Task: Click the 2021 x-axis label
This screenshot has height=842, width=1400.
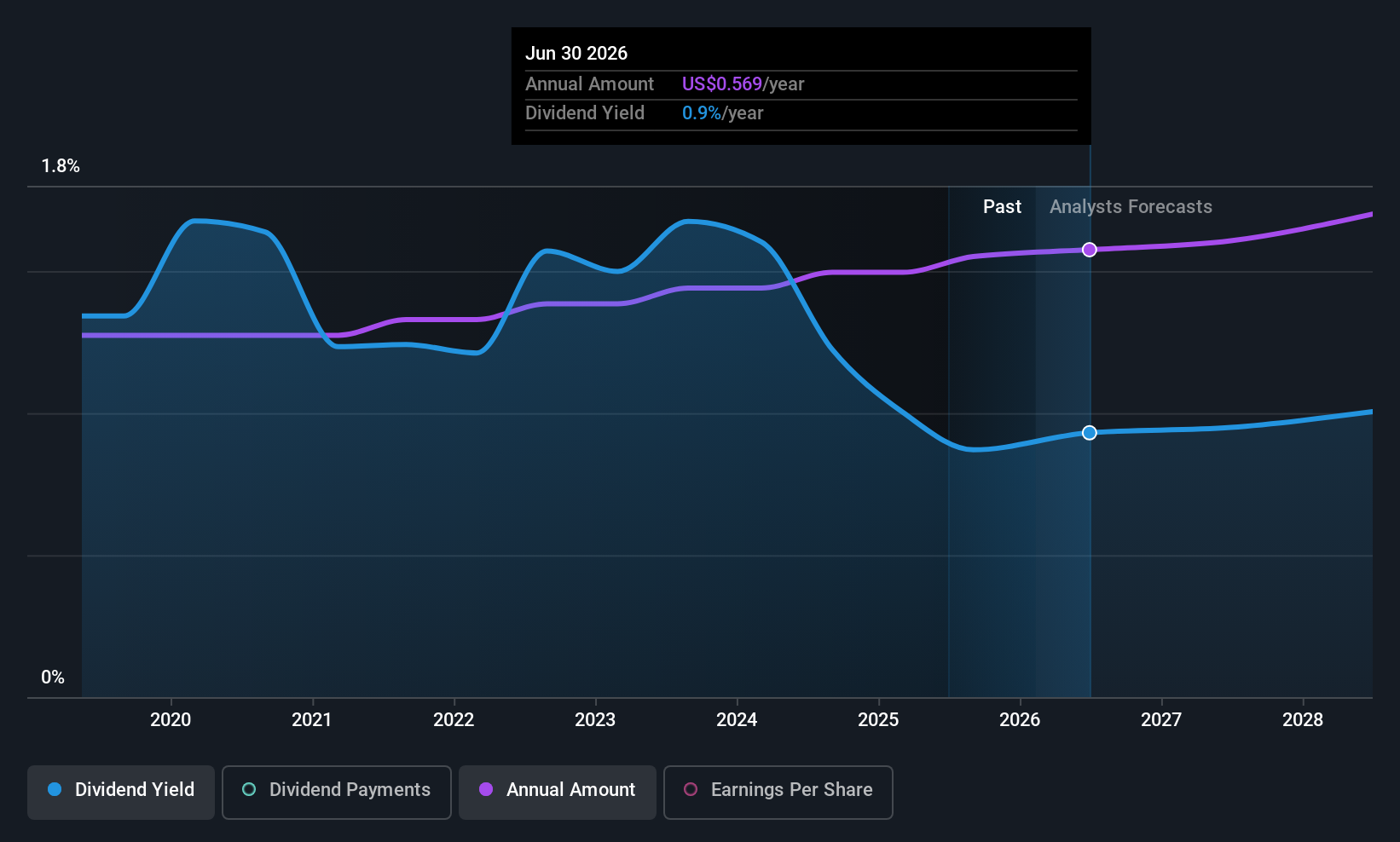Action: (x=312, y=719)
